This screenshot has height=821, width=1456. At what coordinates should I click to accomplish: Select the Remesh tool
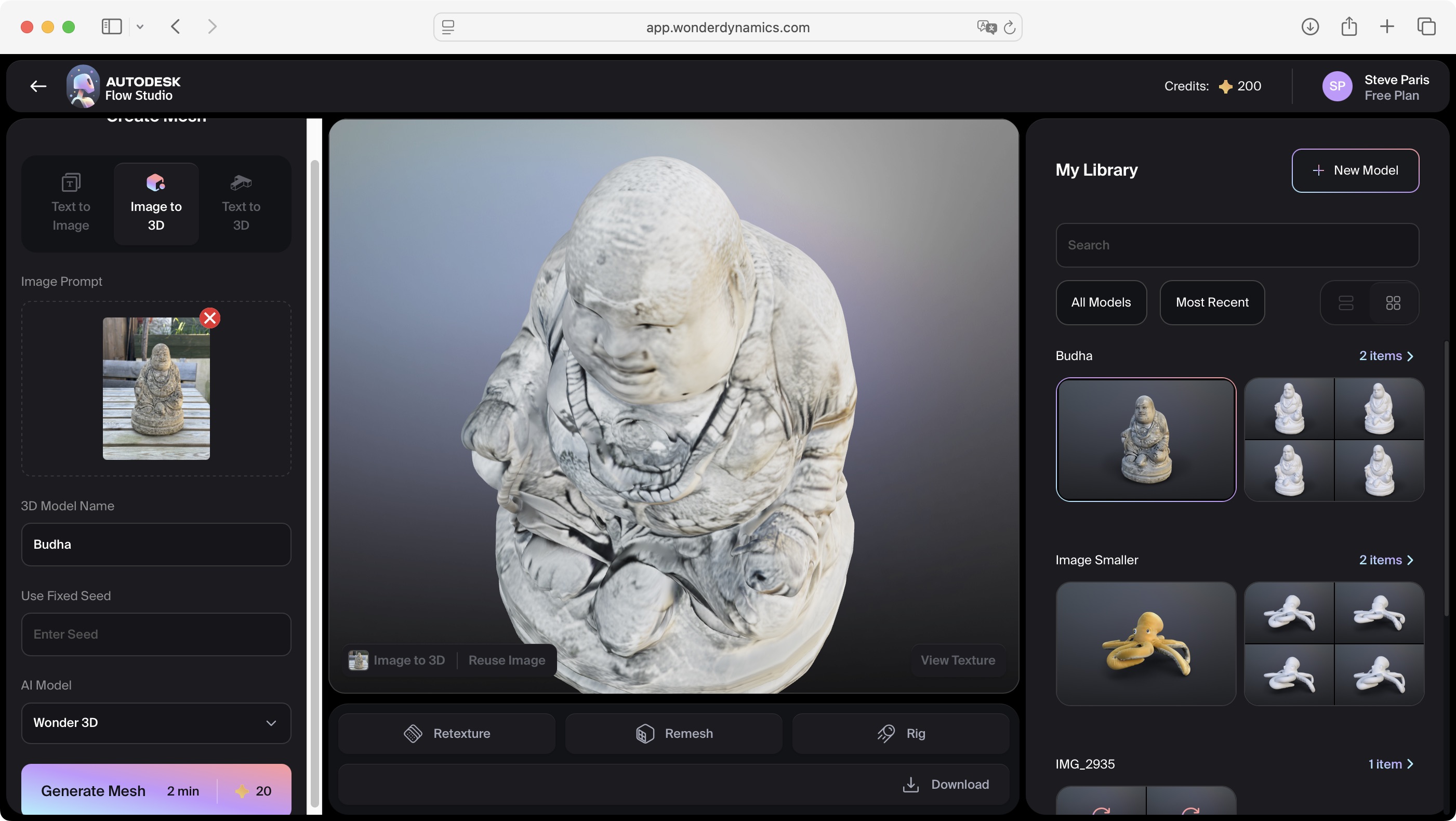coord(672,733)
